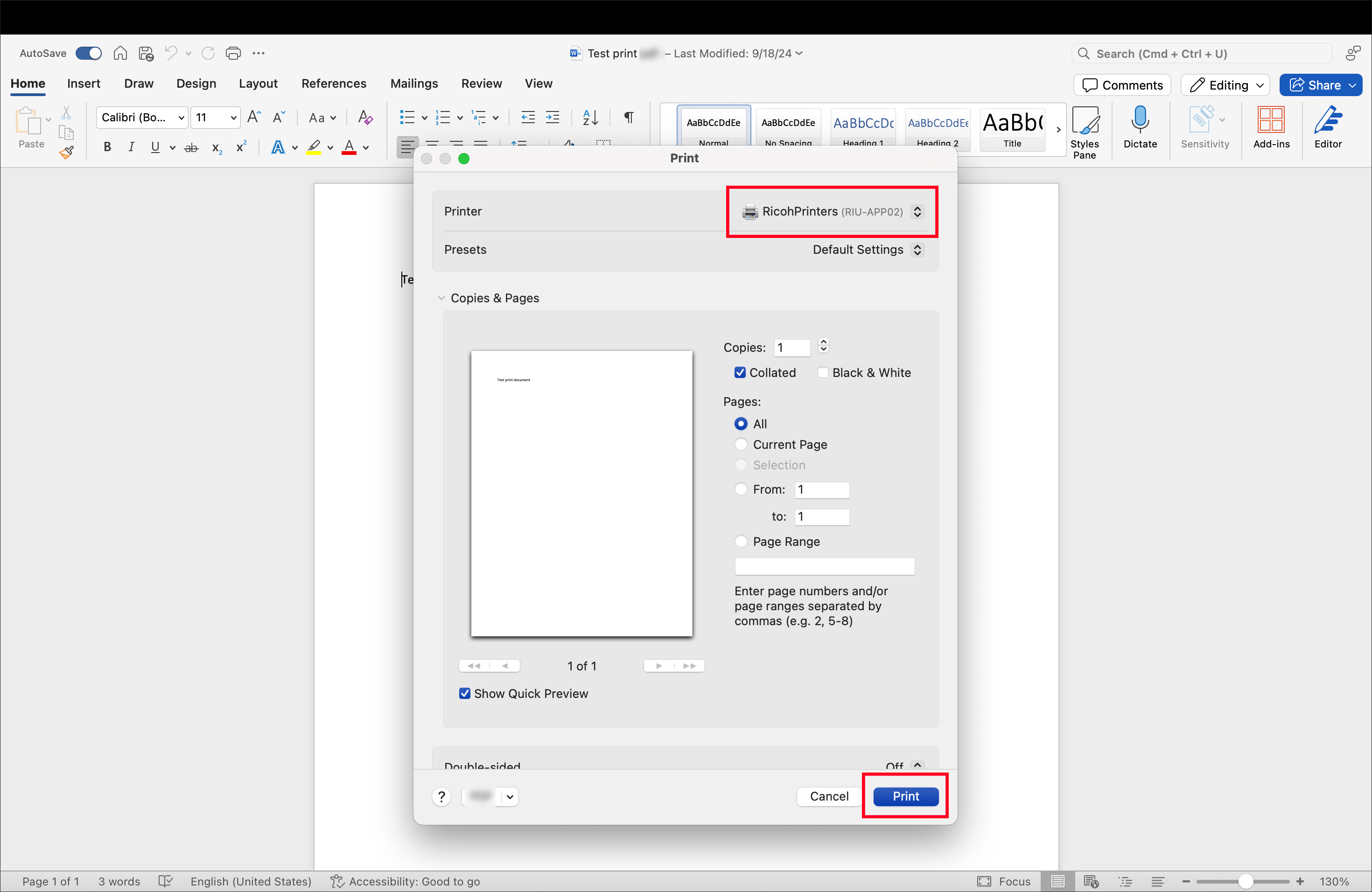Apply strikethrough formatting
This screenshot has height=892, width=1372.
tap(191, 147)
